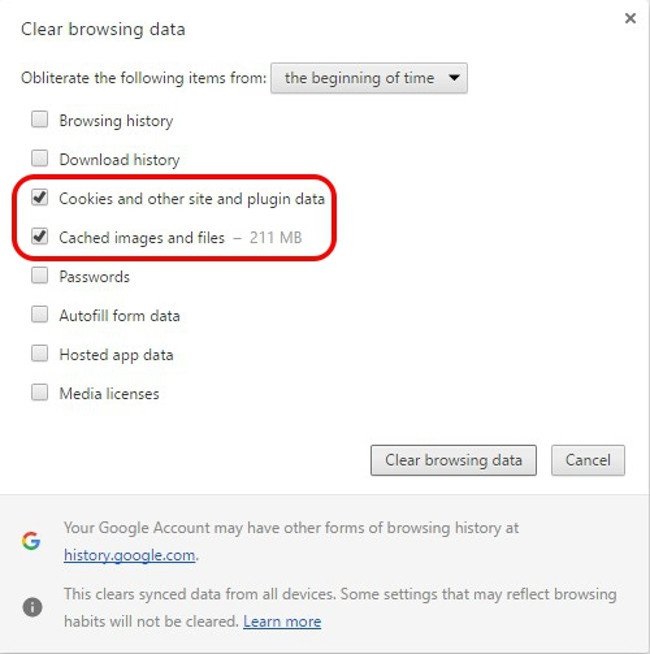650x654 pixels.
Task: Tick the Passwords checkbox
Action: [x=40, y=276]
